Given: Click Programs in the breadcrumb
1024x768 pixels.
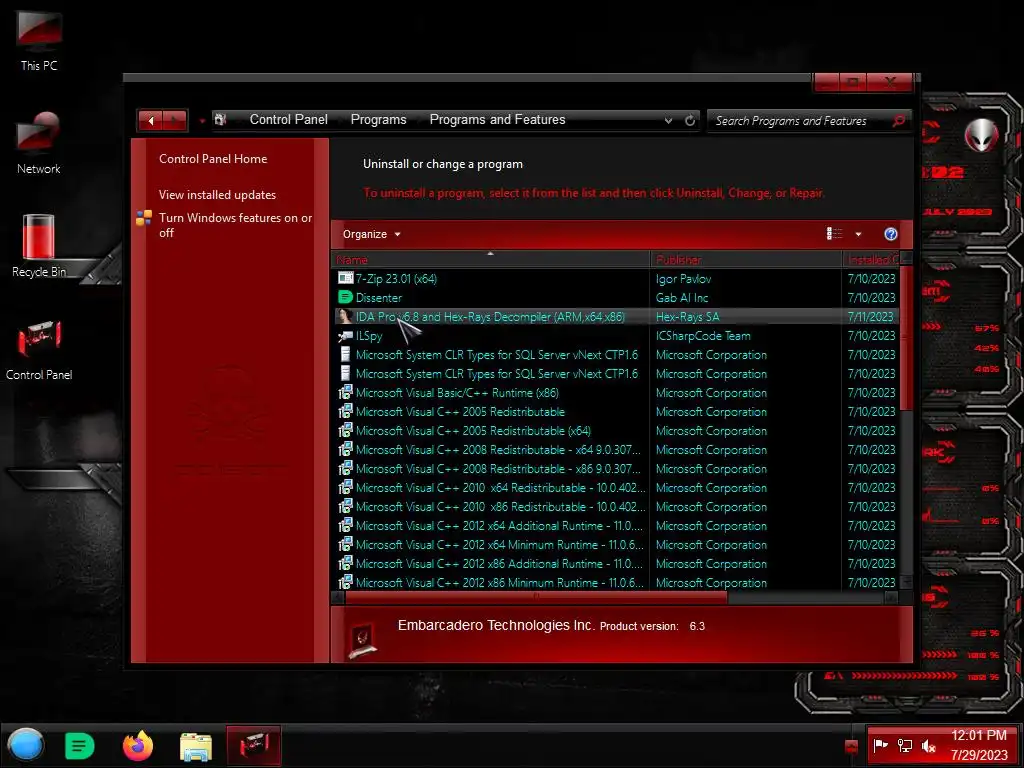Looking at the screenshot, I should (x=378, y=120).
